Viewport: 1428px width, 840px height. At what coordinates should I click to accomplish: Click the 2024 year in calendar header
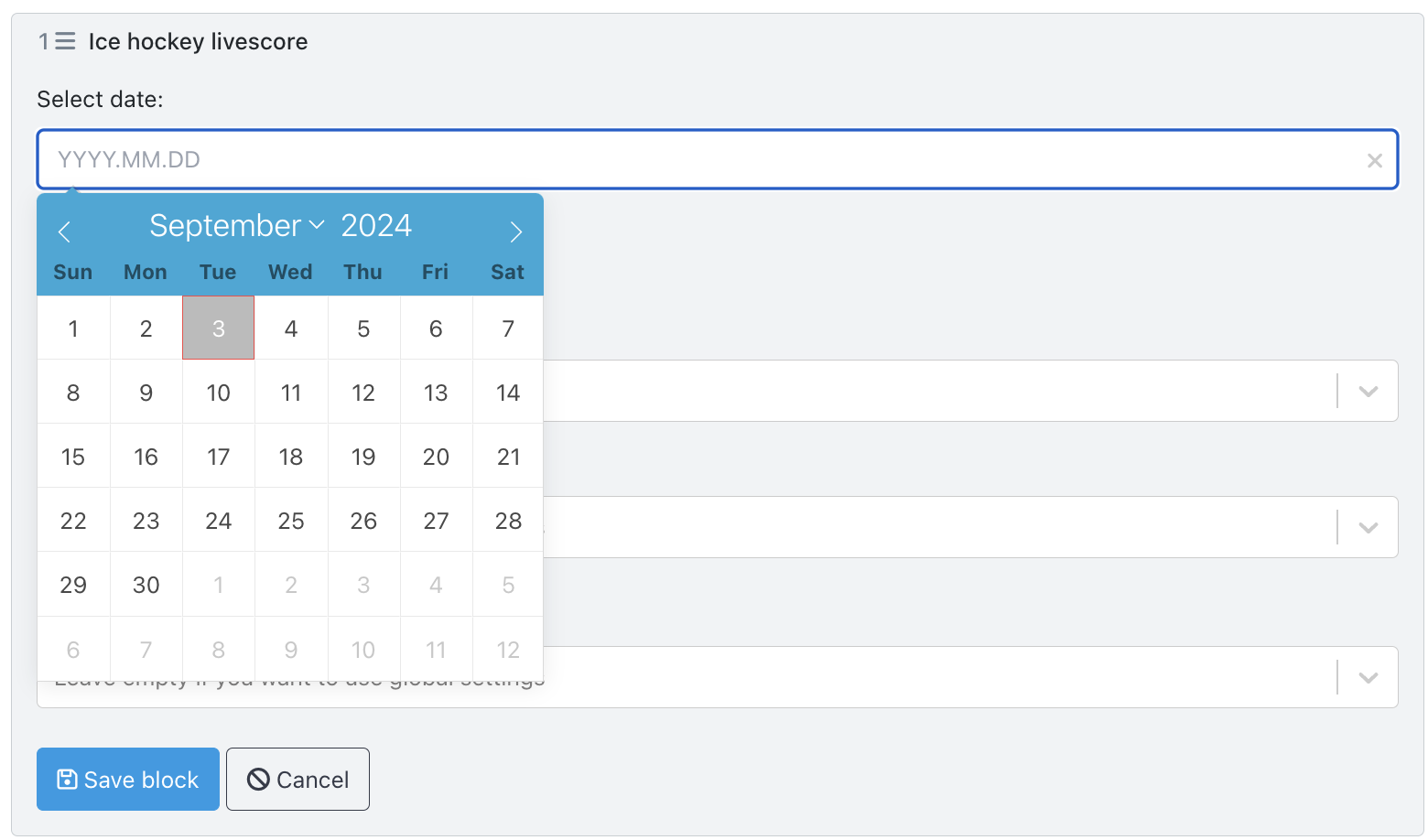(x=376, y=225)
